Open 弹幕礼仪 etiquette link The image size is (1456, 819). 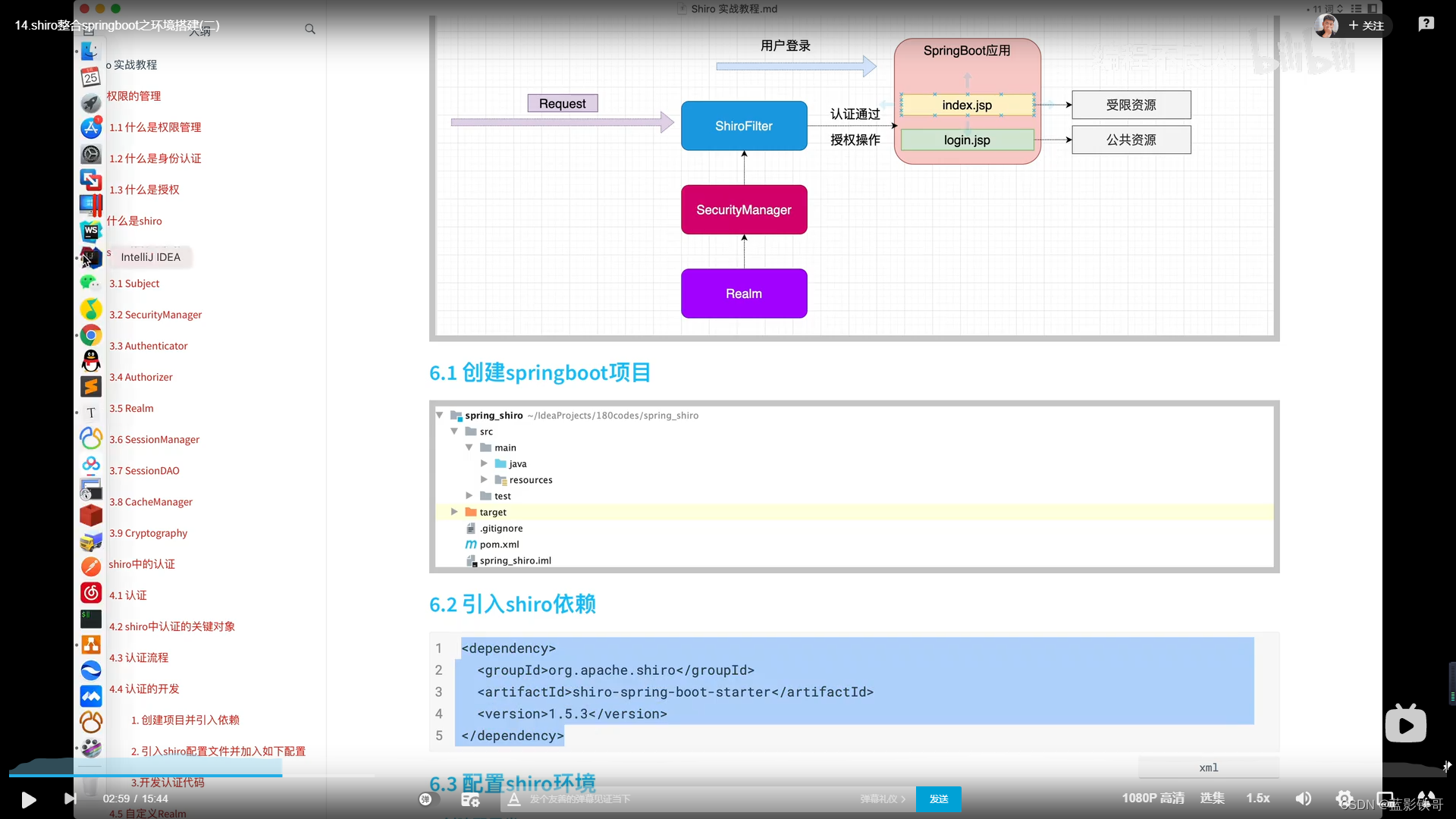[883, 799]
